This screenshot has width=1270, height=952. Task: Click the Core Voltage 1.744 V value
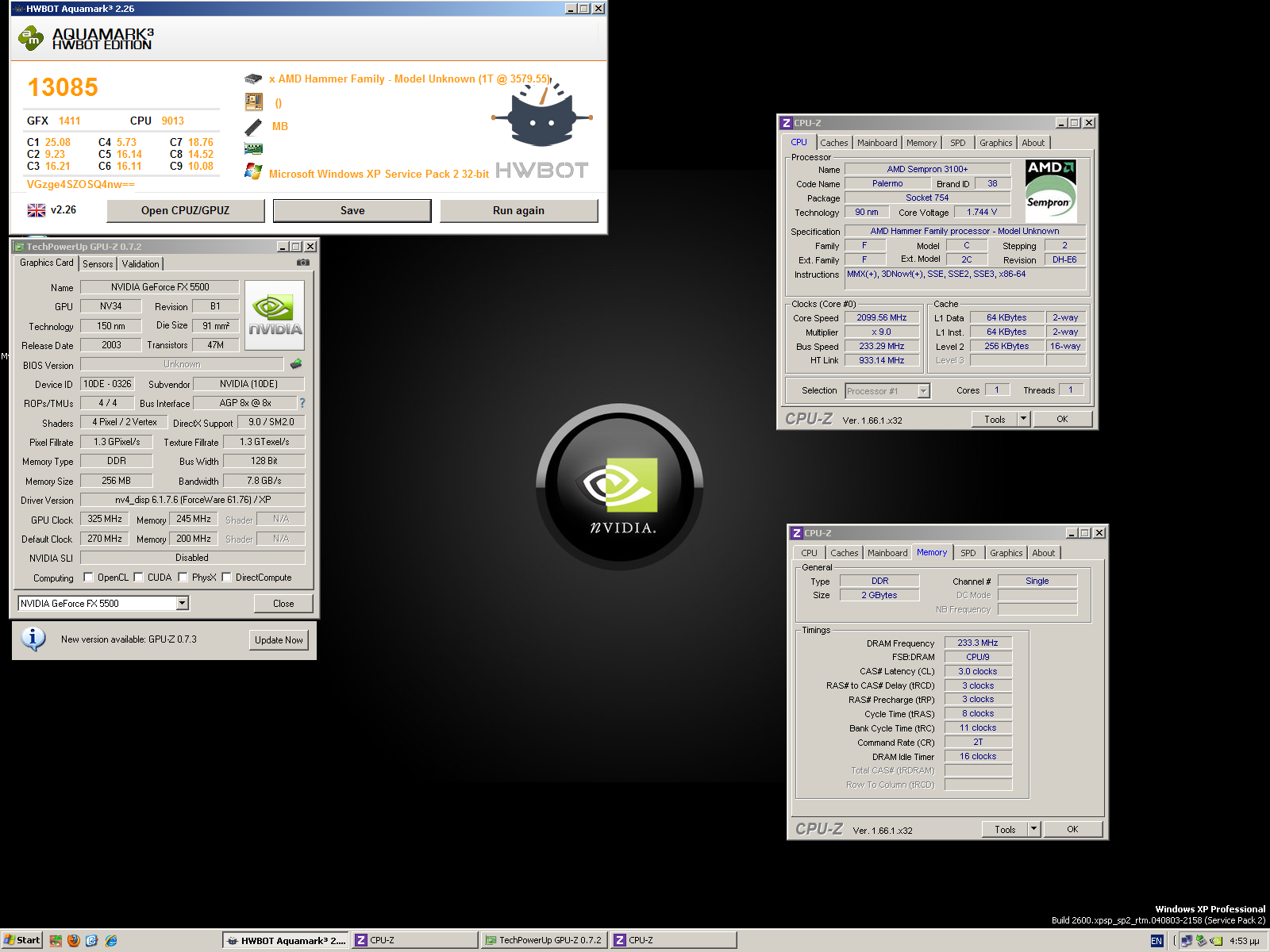(x=981, y=212)
